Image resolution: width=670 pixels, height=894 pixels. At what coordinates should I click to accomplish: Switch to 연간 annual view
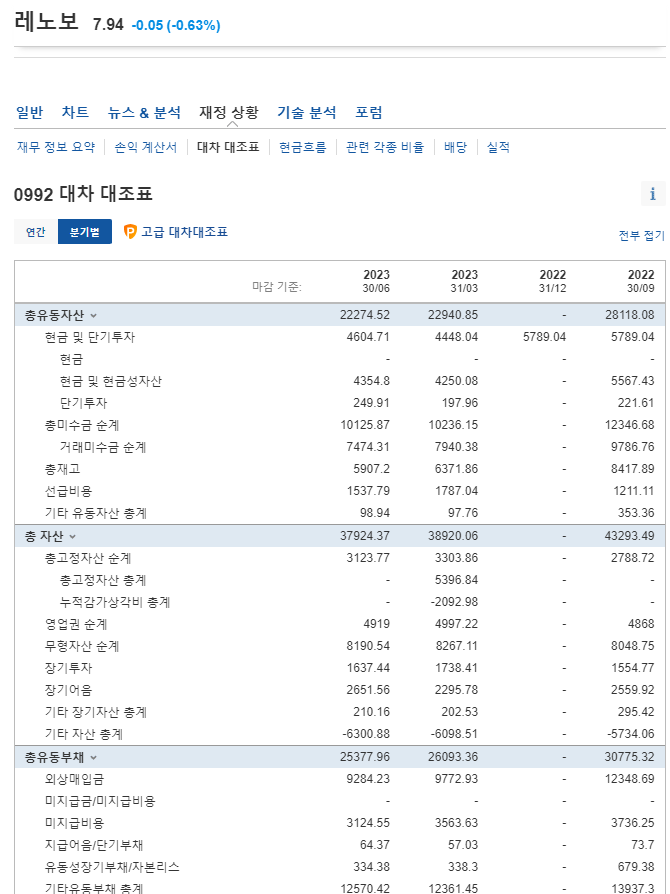36,232
